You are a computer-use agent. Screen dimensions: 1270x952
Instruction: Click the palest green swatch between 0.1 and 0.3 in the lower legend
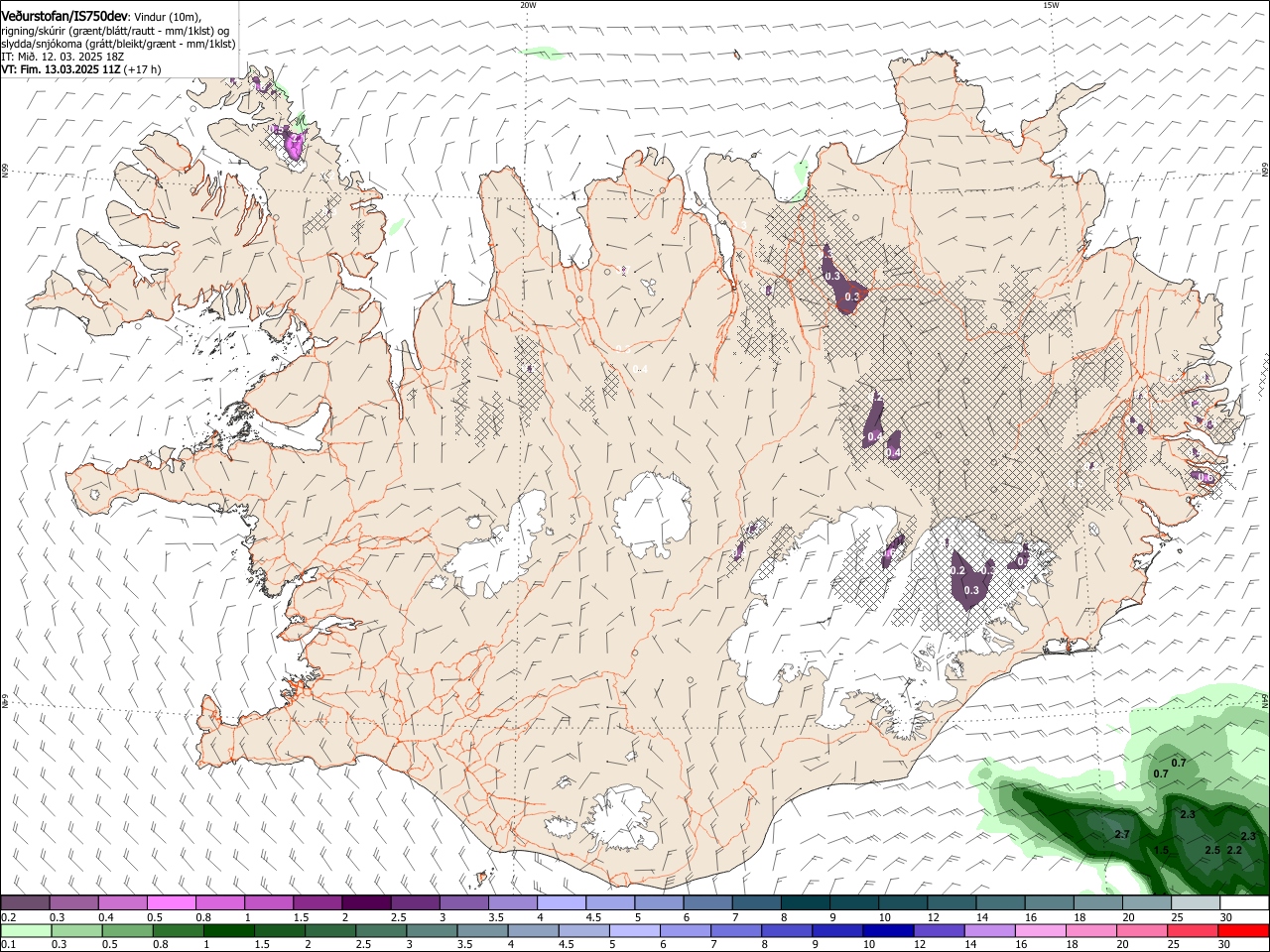coord(26,931)
